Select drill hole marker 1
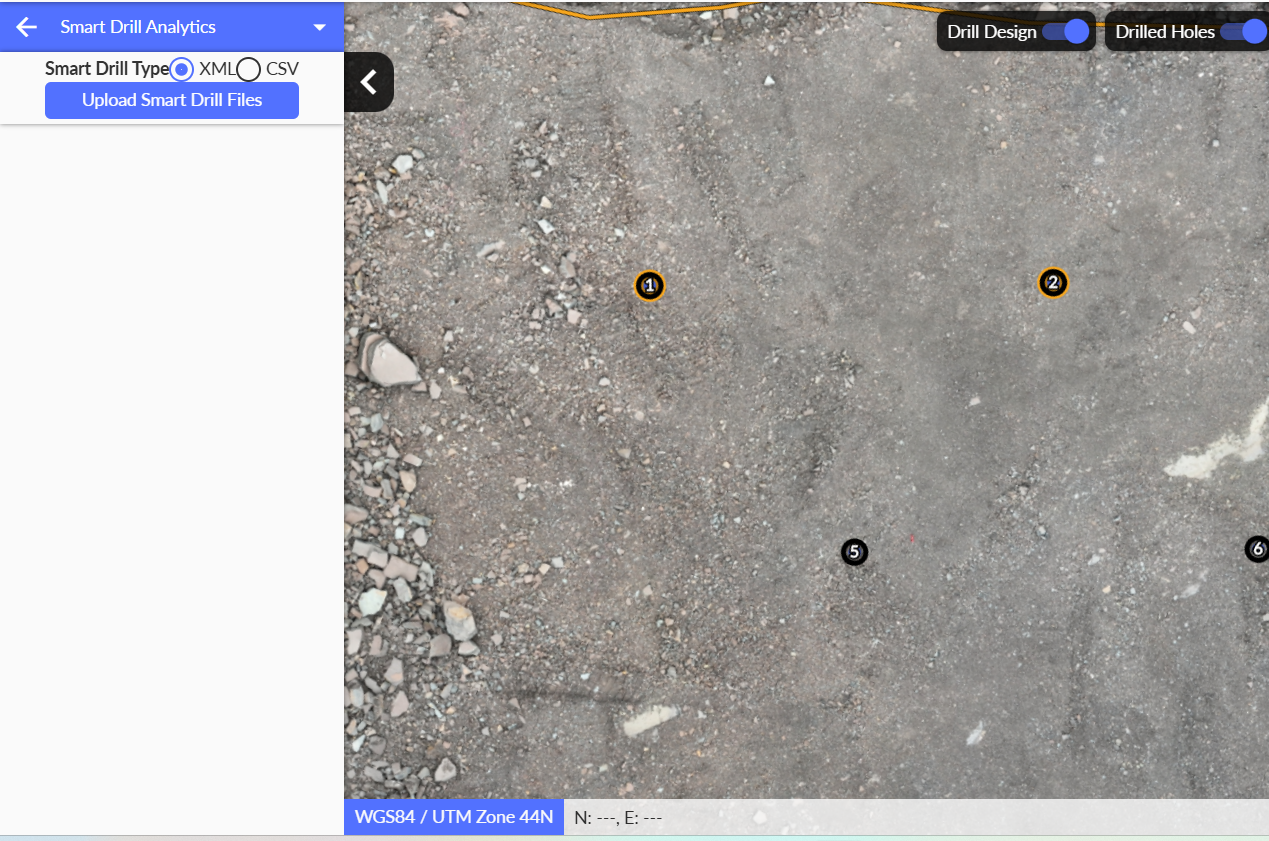1269x841 pixels. click(x=650, y=286)
